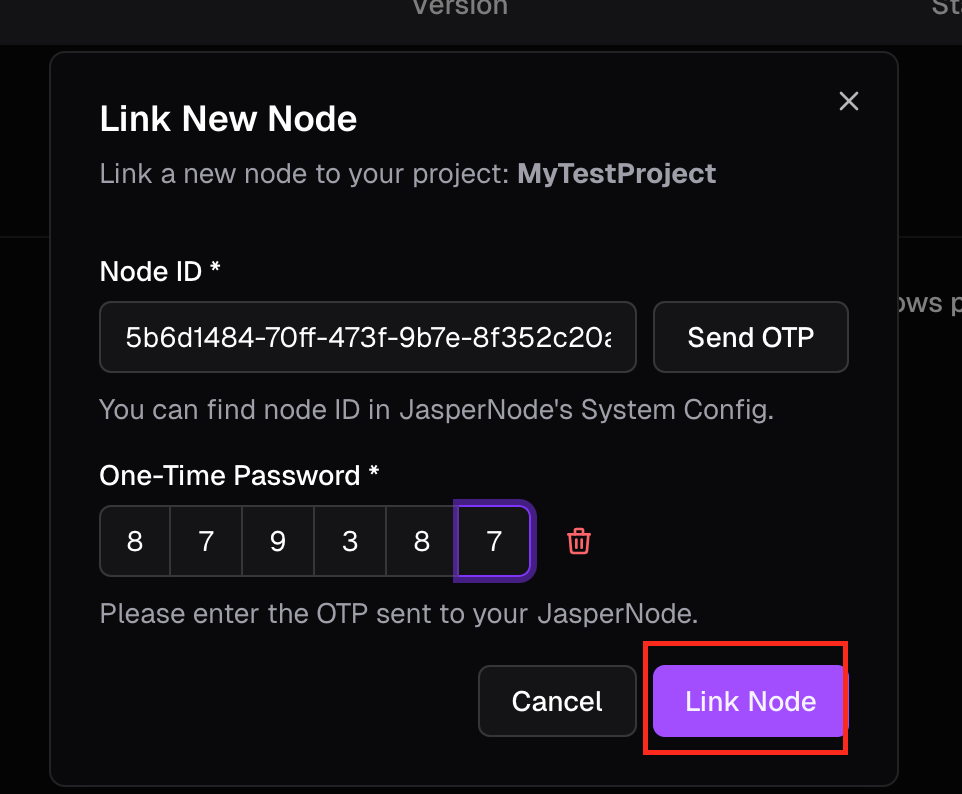
Task: Click the 'Please enter the OTP' helper text
Action: 398,612
